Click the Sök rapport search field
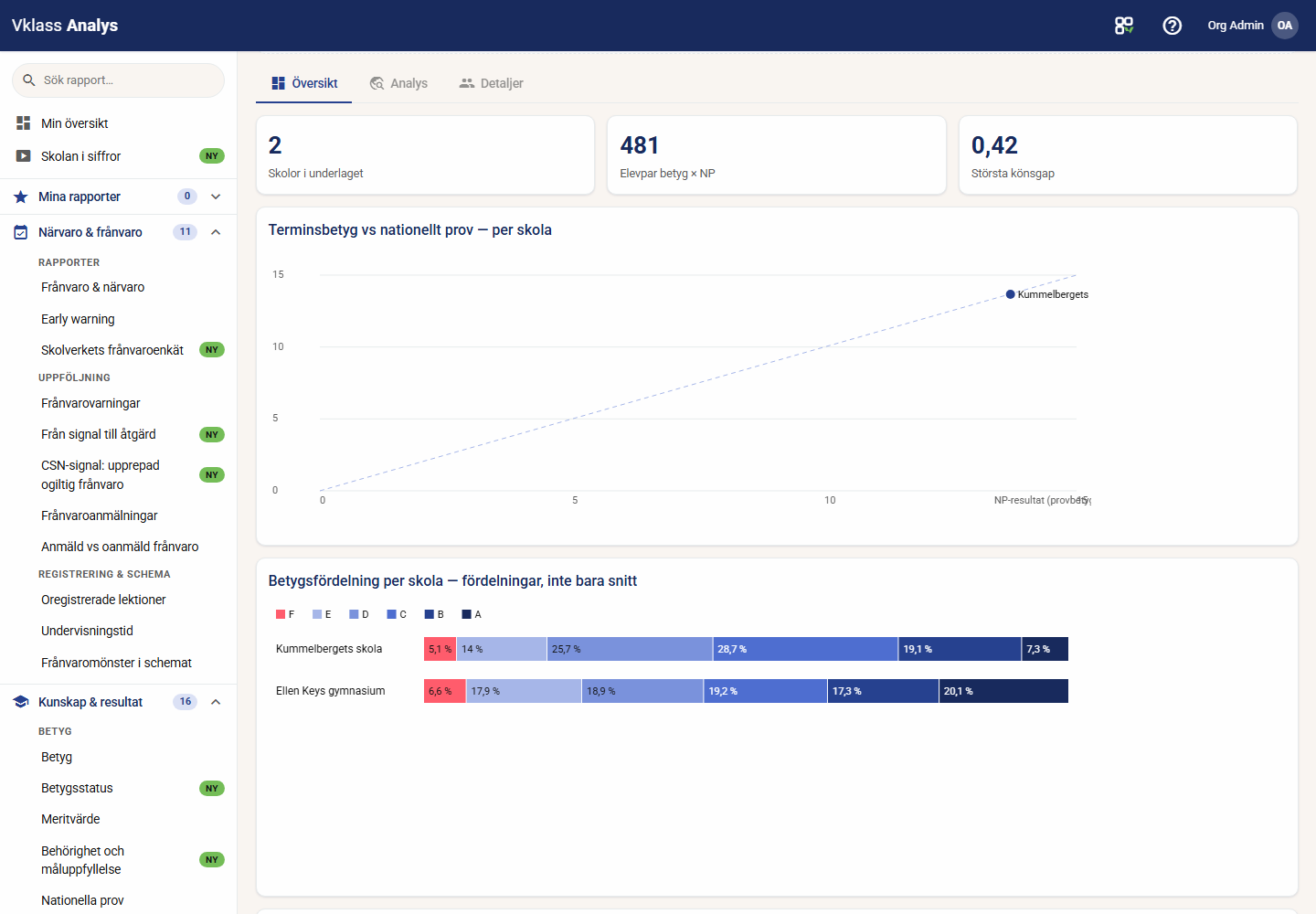The image size is (1316, 914). (118, 80)
